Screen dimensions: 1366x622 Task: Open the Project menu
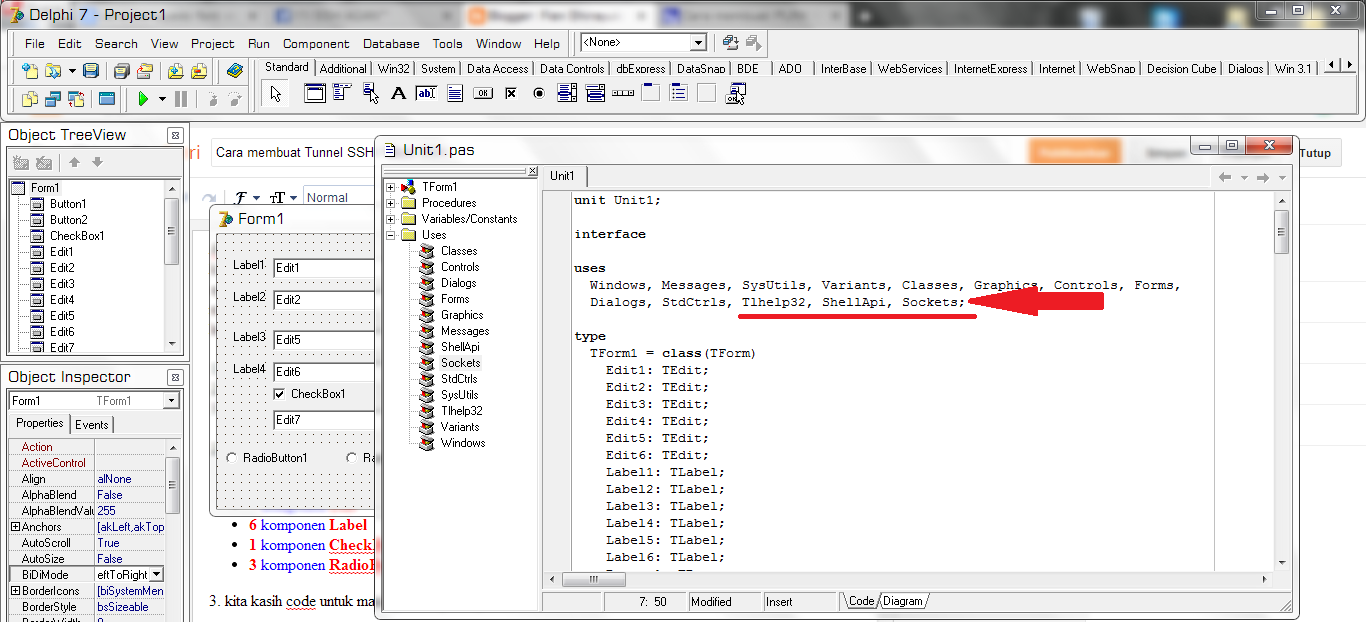[213, 43]
